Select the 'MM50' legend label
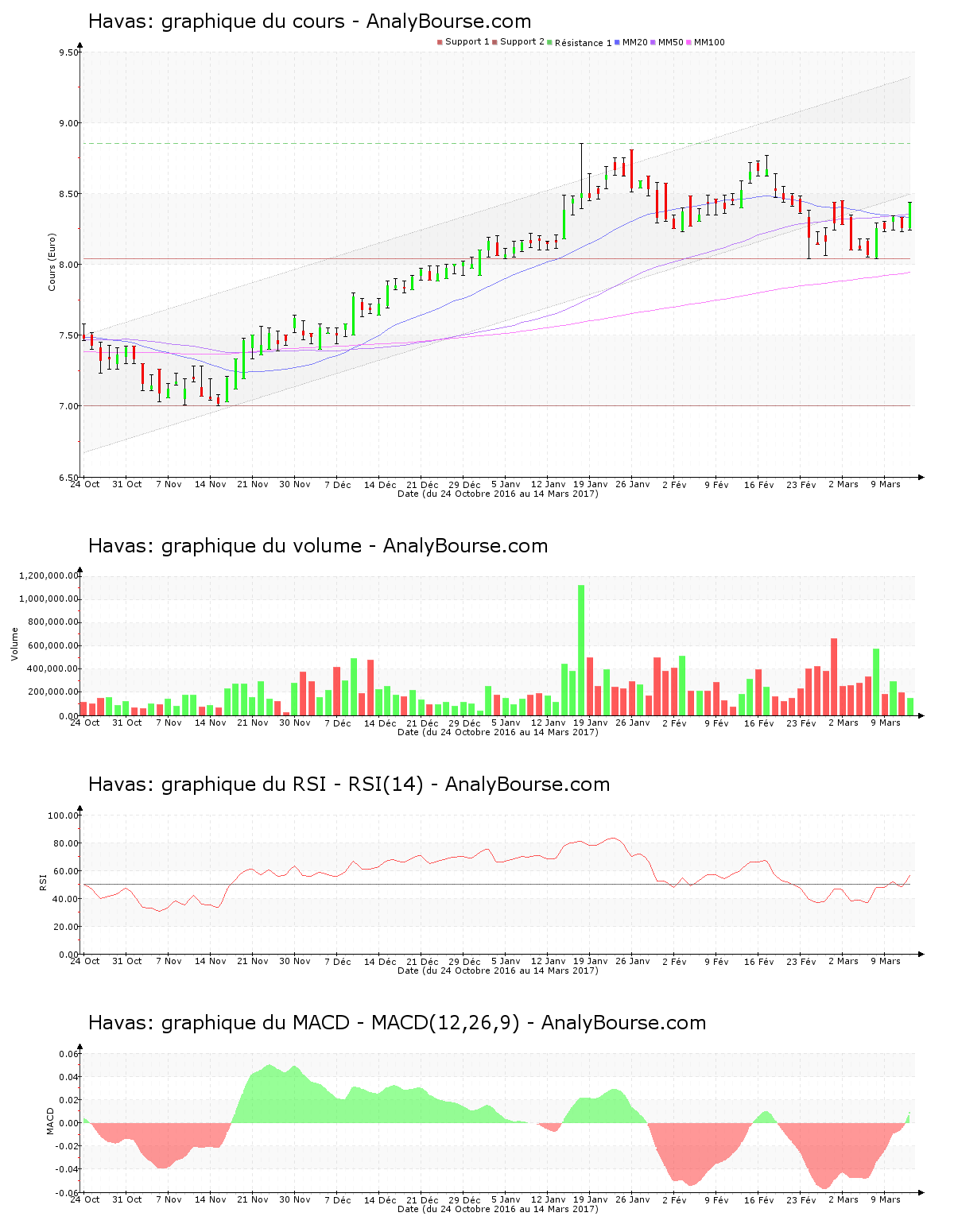 [x=671, y=42]
